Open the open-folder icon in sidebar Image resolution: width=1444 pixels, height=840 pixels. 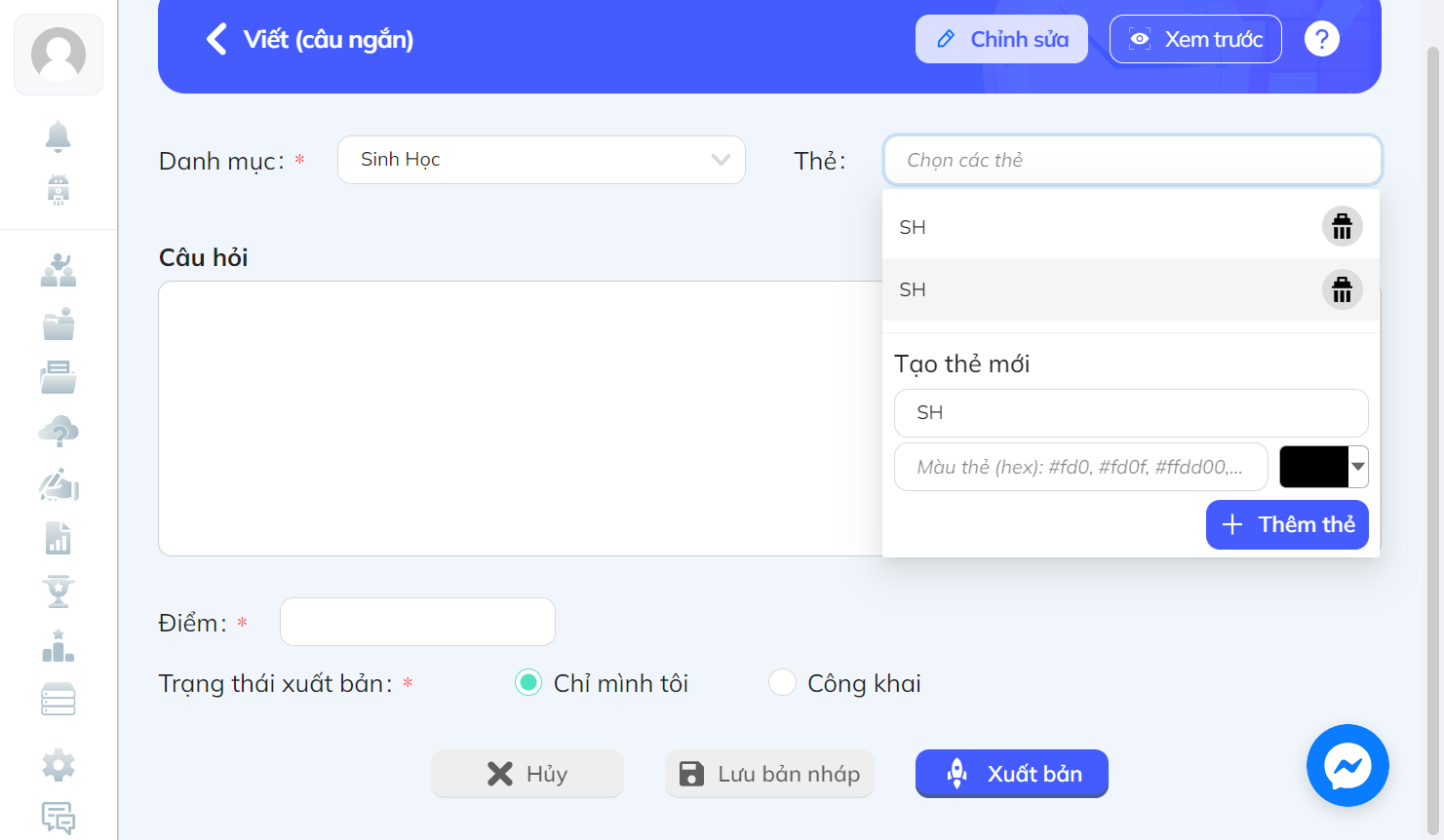(59, 377)
